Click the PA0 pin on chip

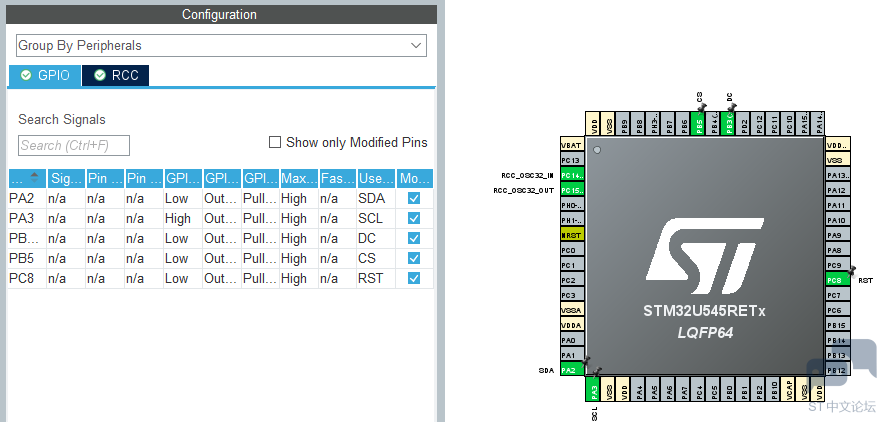click(x=572, y=340)
